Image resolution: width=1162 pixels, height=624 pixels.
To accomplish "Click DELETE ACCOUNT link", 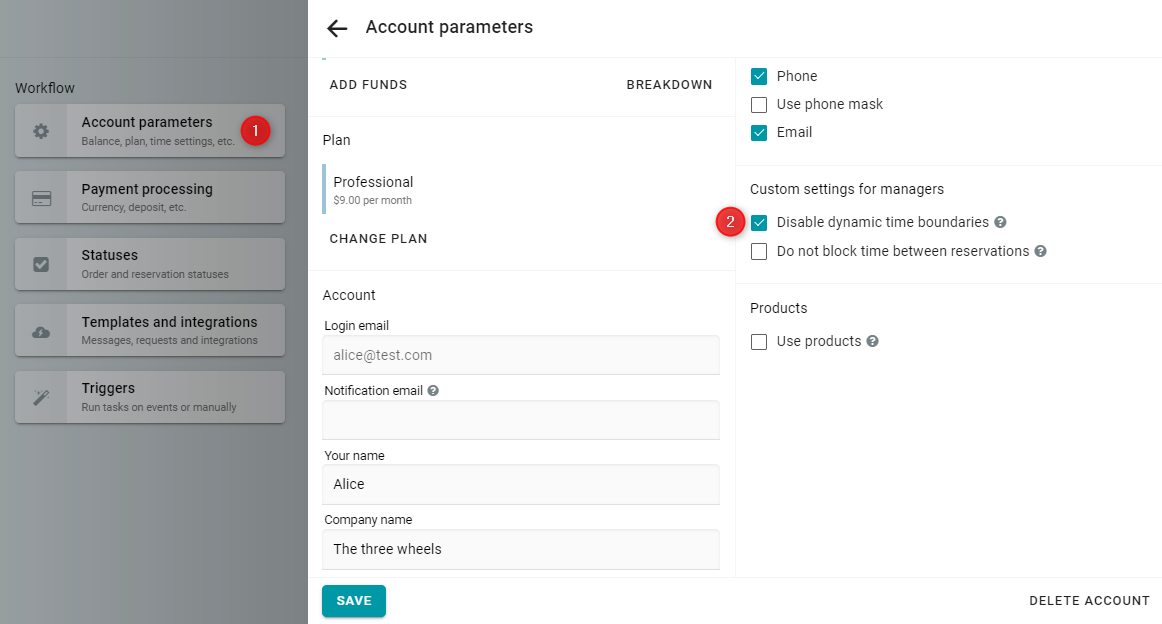I will coord(1089,601).
